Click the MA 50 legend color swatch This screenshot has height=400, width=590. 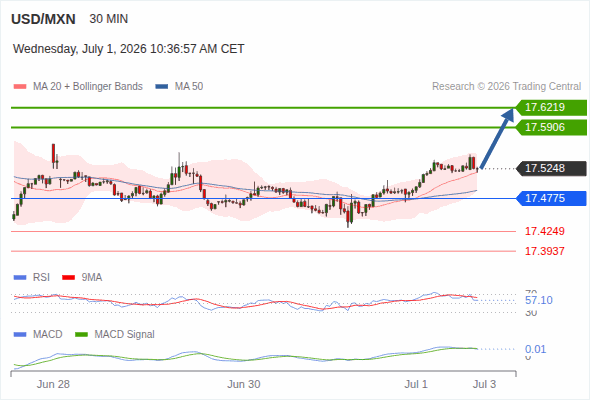[x=162, y=87]
